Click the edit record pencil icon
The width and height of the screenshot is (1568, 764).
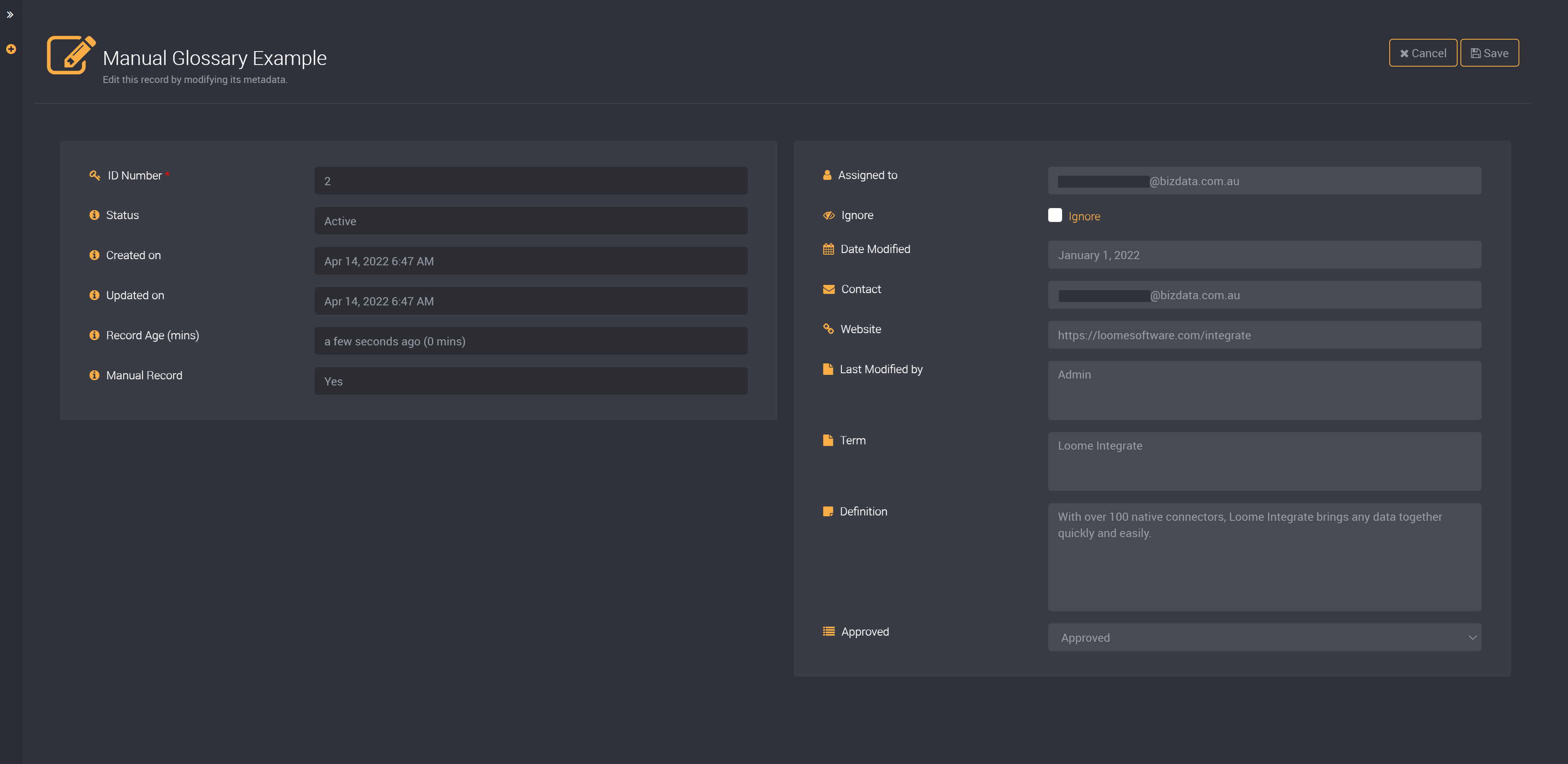[x=71, y=55]
